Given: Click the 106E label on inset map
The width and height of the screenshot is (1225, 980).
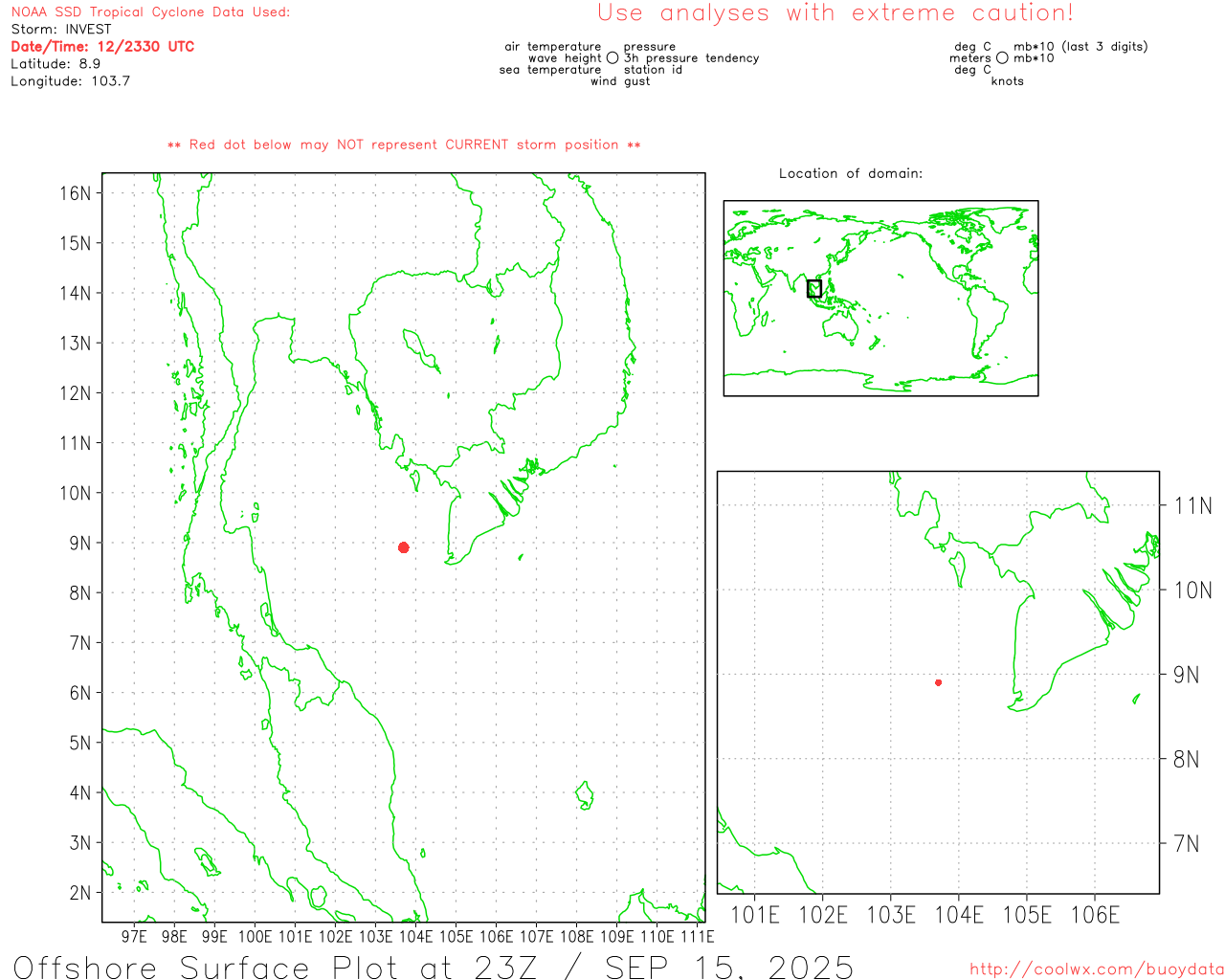Looking at the screenshot, I should 1095,916.
